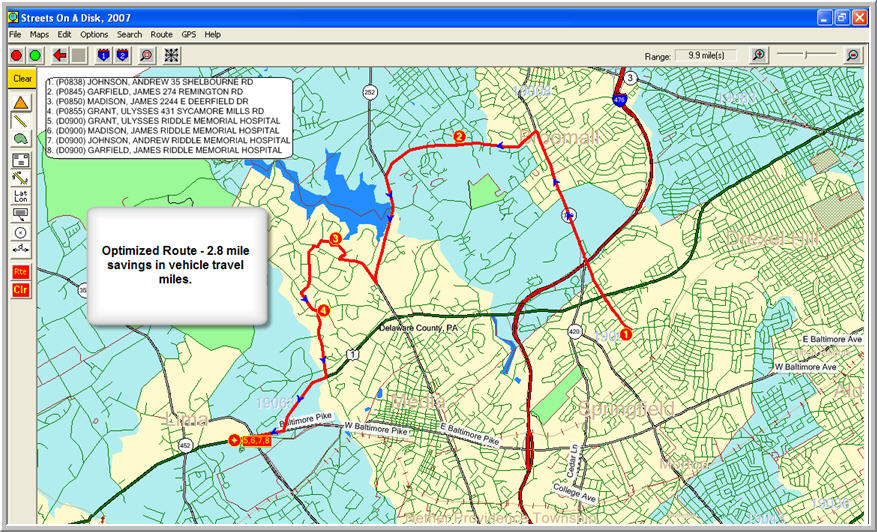Click the green circle toolbar button
This screenshot has height=532, width=877.
point(35,55)
